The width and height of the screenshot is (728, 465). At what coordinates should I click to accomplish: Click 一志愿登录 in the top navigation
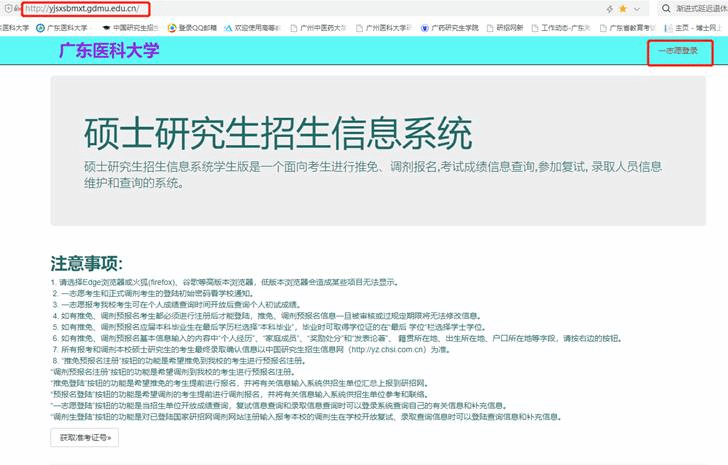pos(679,50)
